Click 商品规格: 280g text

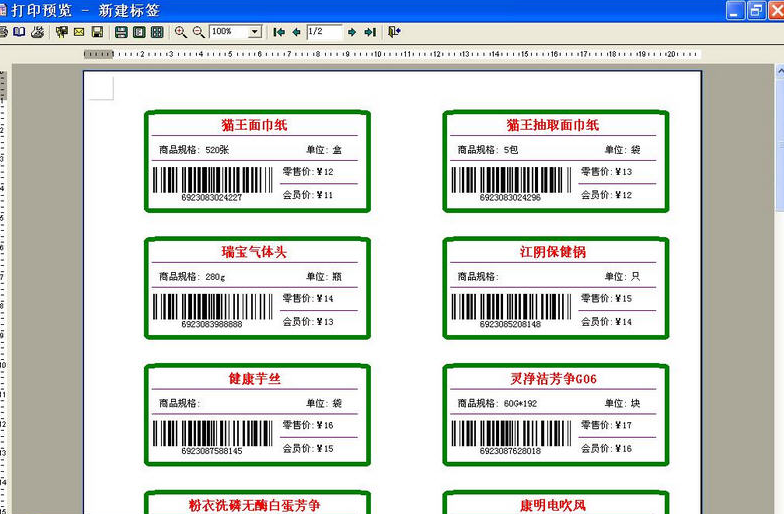(x=192, y=276)
